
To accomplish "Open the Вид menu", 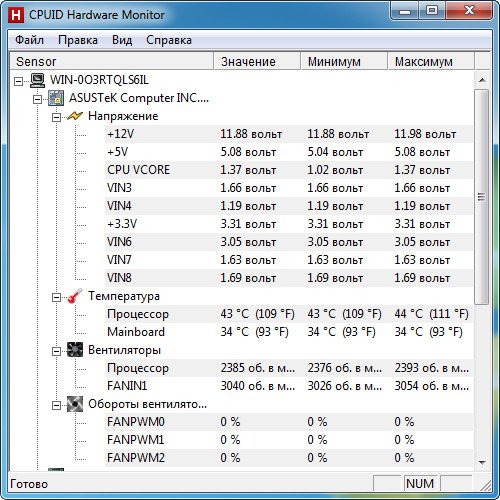I will coord(122,40).
